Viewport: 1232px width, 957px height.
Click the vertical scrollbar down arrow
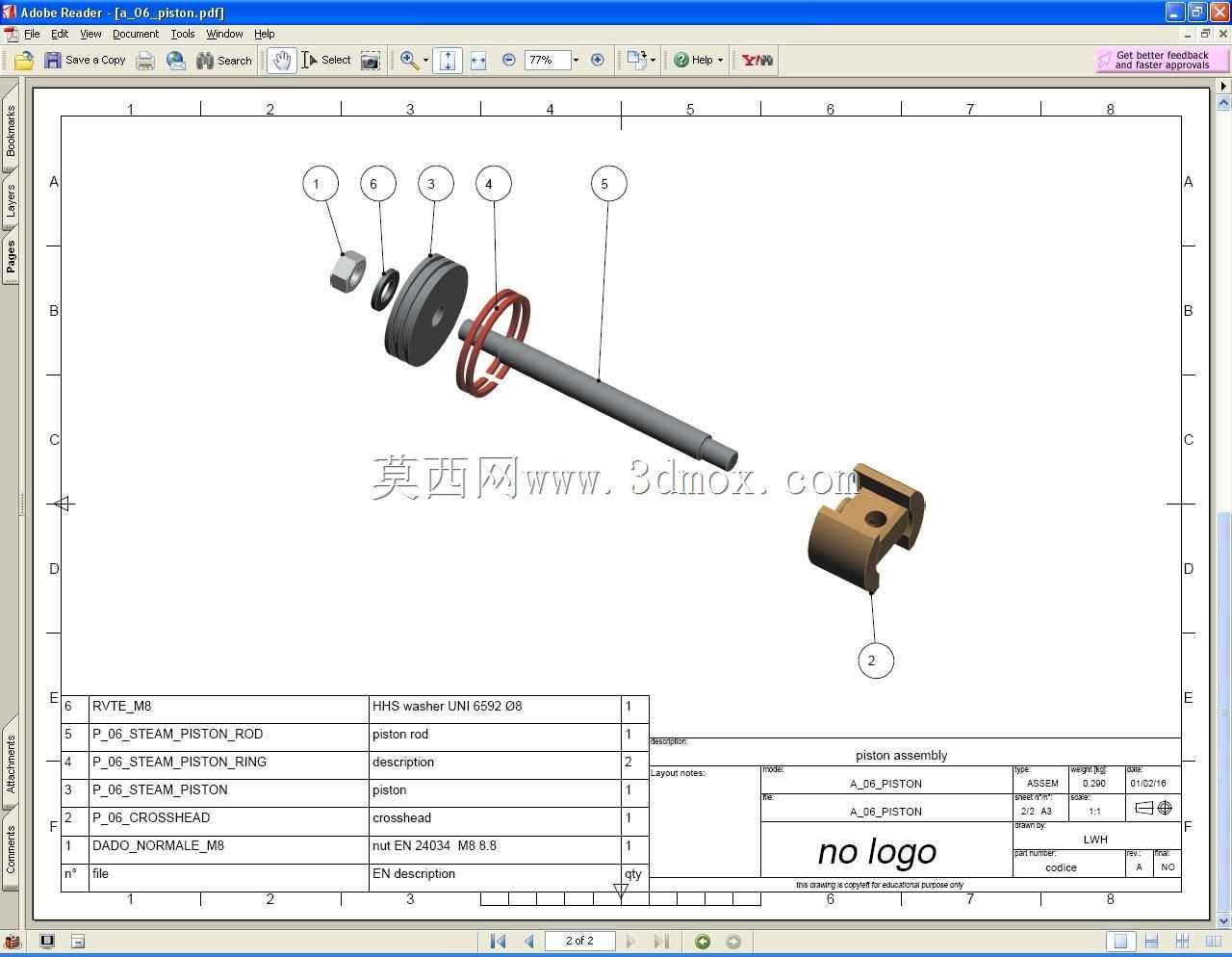pyautogui.click(x=1224, y=921)
